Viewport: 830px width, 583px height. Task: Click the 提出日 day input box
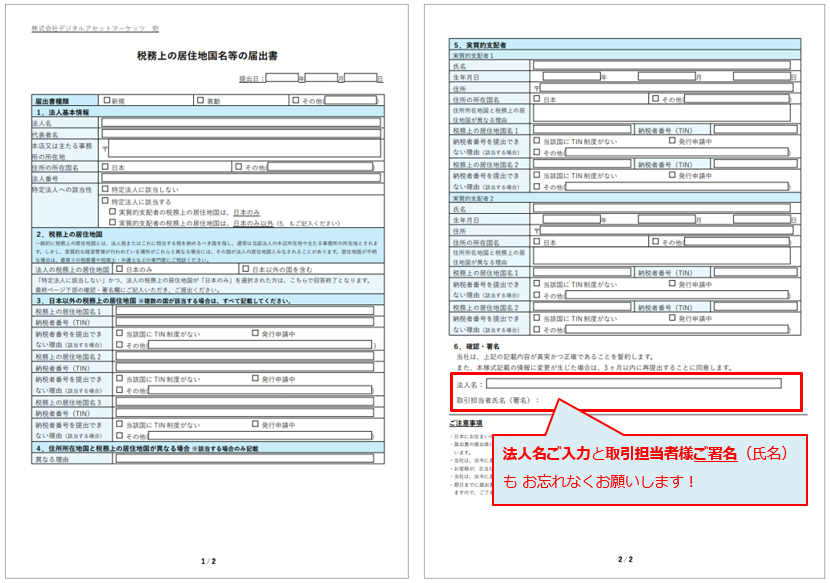360,78
